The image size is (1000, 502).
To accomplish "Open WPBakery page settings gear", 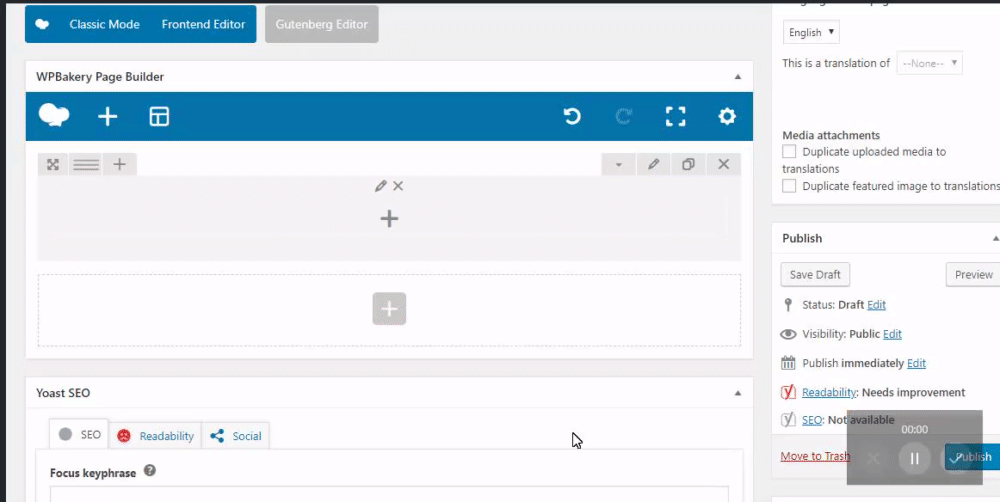I will [x=727, y=116].
